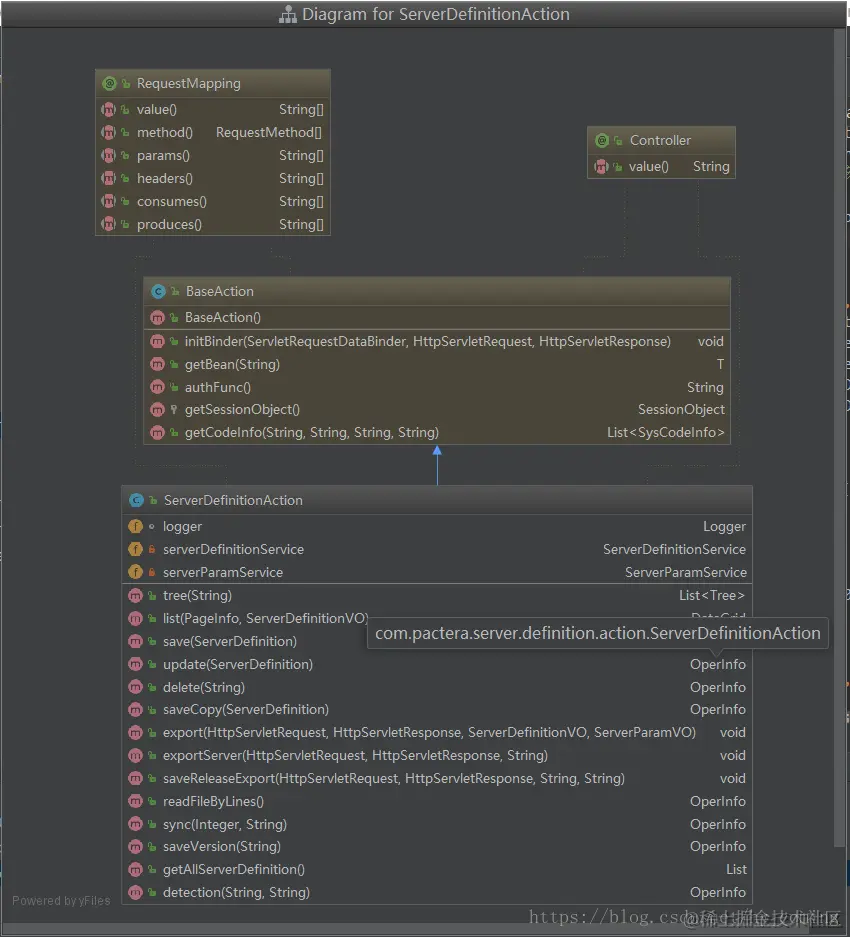Click the method icon next to the BaseAction() constructor
Image resolution: width=850 pixels, height=937 pixels.
pyautogui.click(x=157, y=318)
